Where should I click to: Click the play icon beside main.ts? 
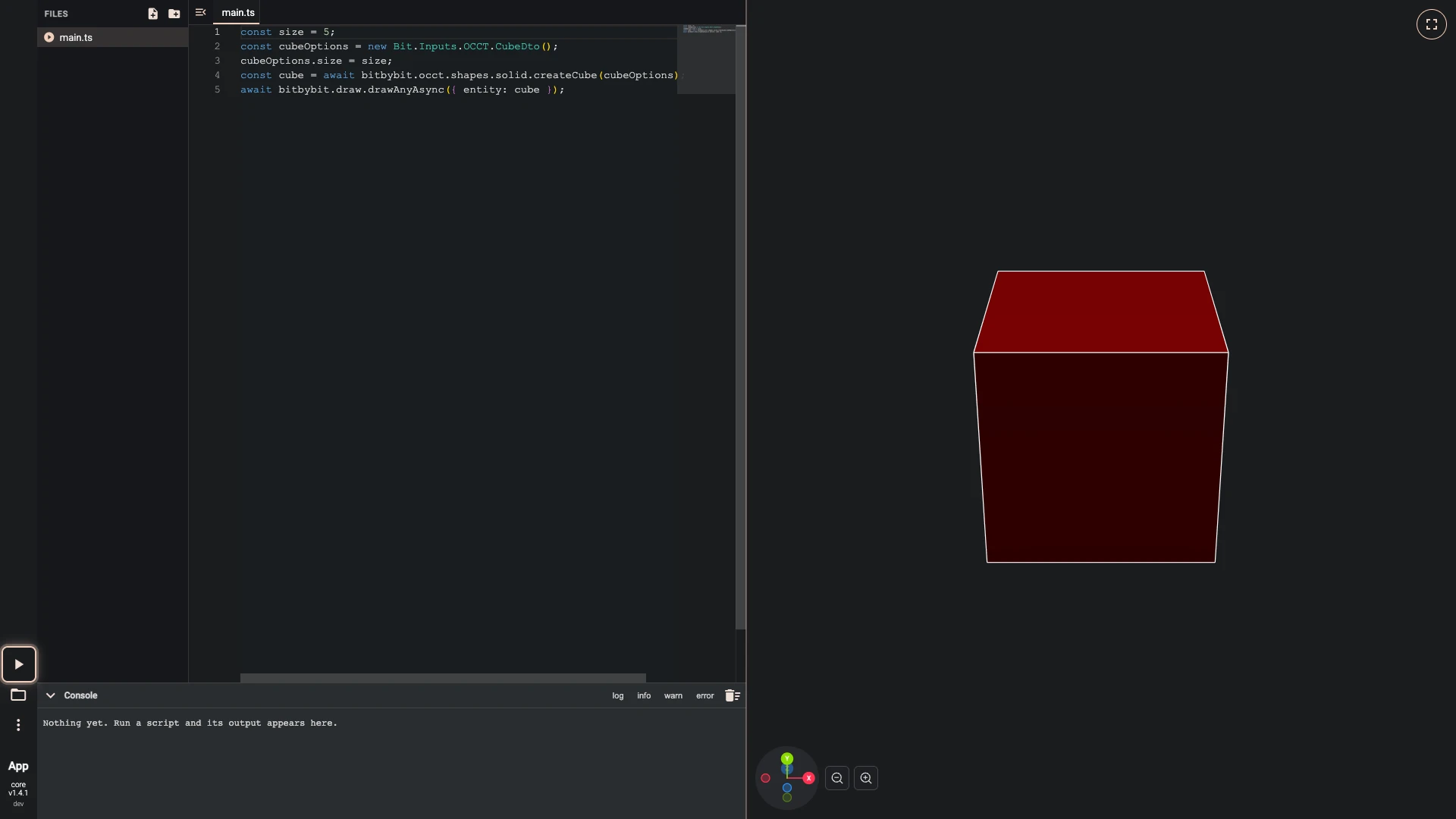click(x=49, y=37)
